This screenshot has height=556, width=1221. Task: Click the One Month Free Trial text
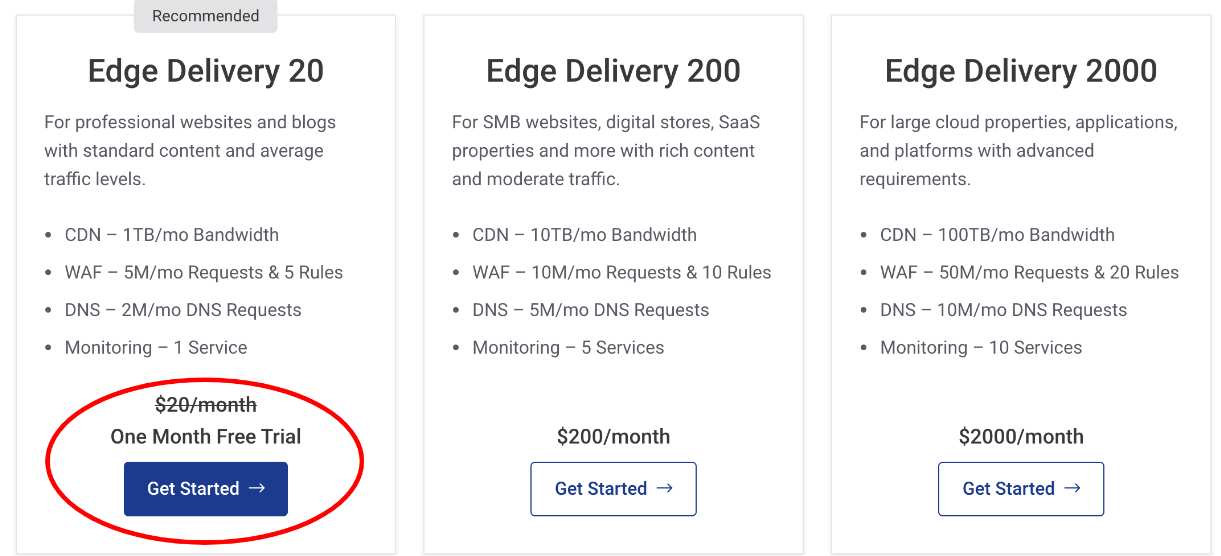point(206,436)
